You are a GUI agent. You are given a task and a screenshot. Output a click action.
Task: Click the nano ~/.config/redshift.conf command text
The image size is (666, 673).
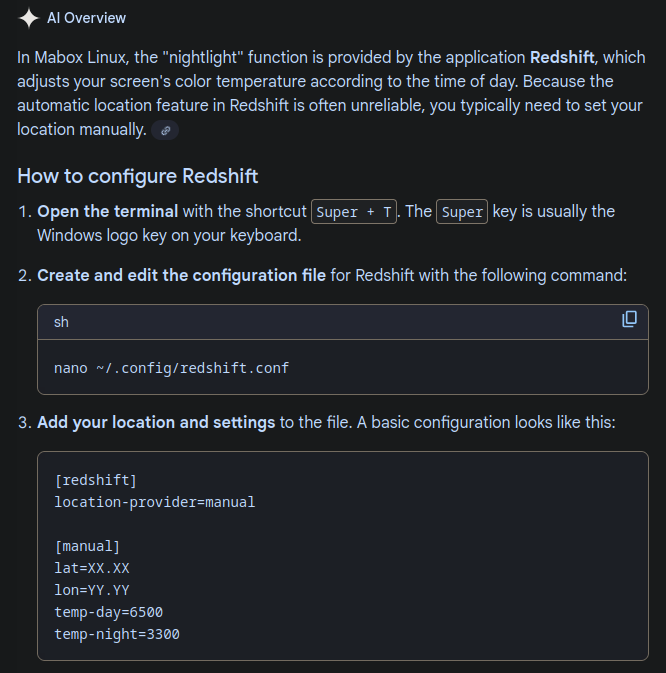pyautogui.click(x=171, y=368)
